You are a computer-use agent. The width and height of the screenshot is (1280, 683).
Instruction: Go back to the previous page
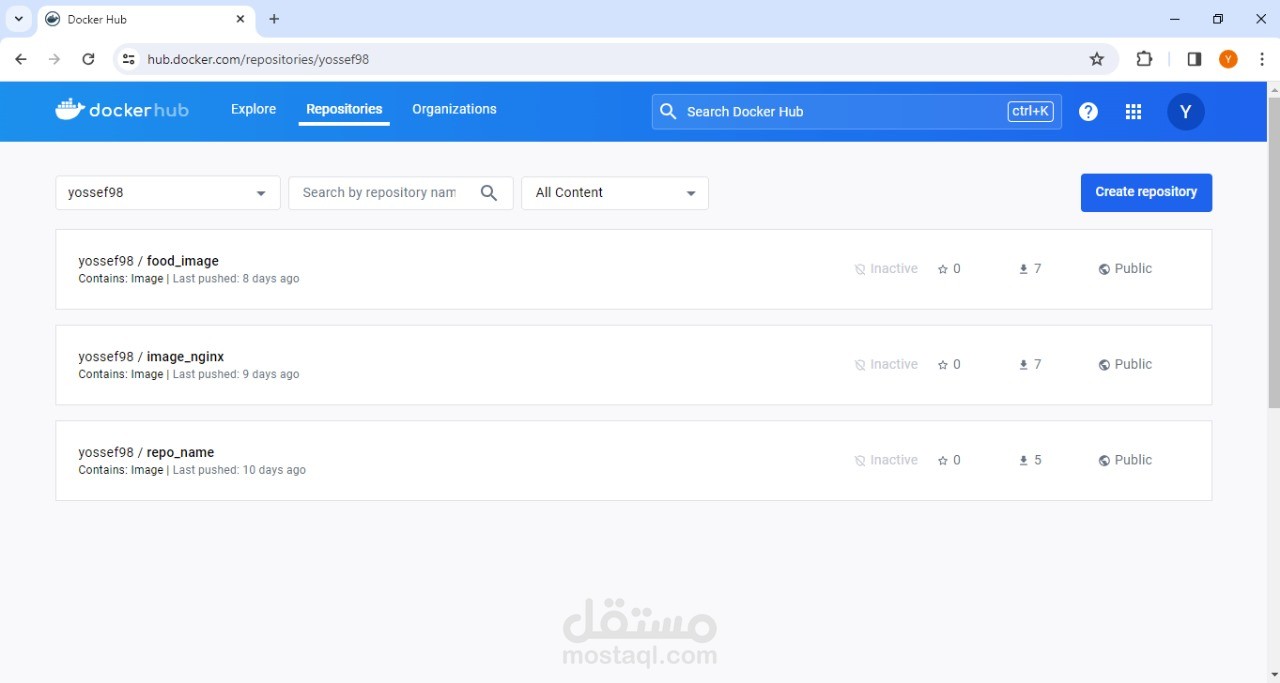coord(21,59)
